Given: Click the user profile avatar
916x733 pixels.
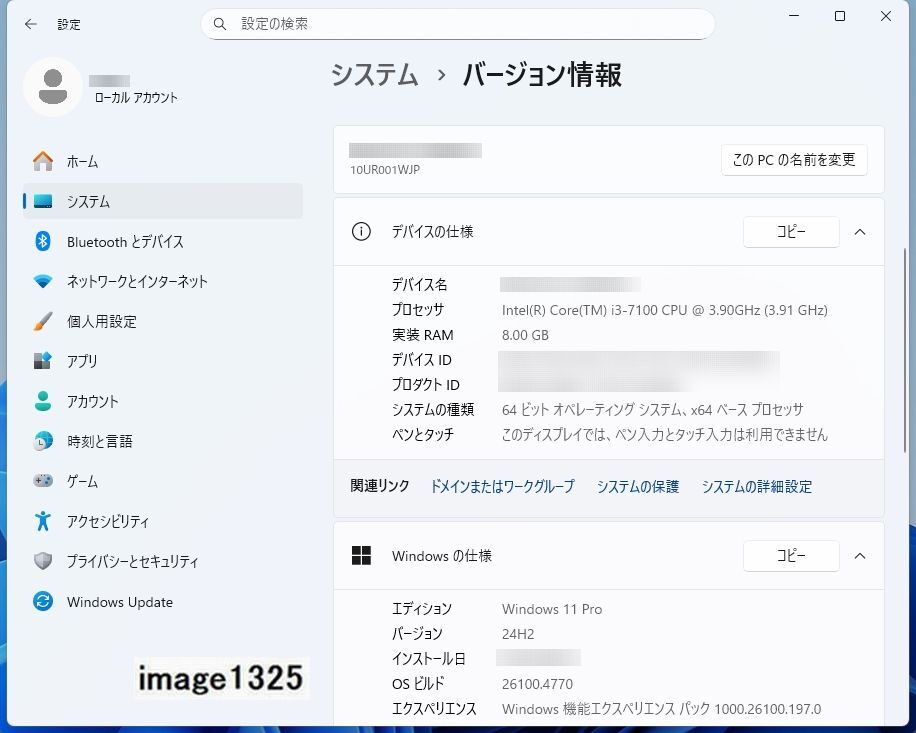Looking at the screenshot, I should click(x=53, y=86).
